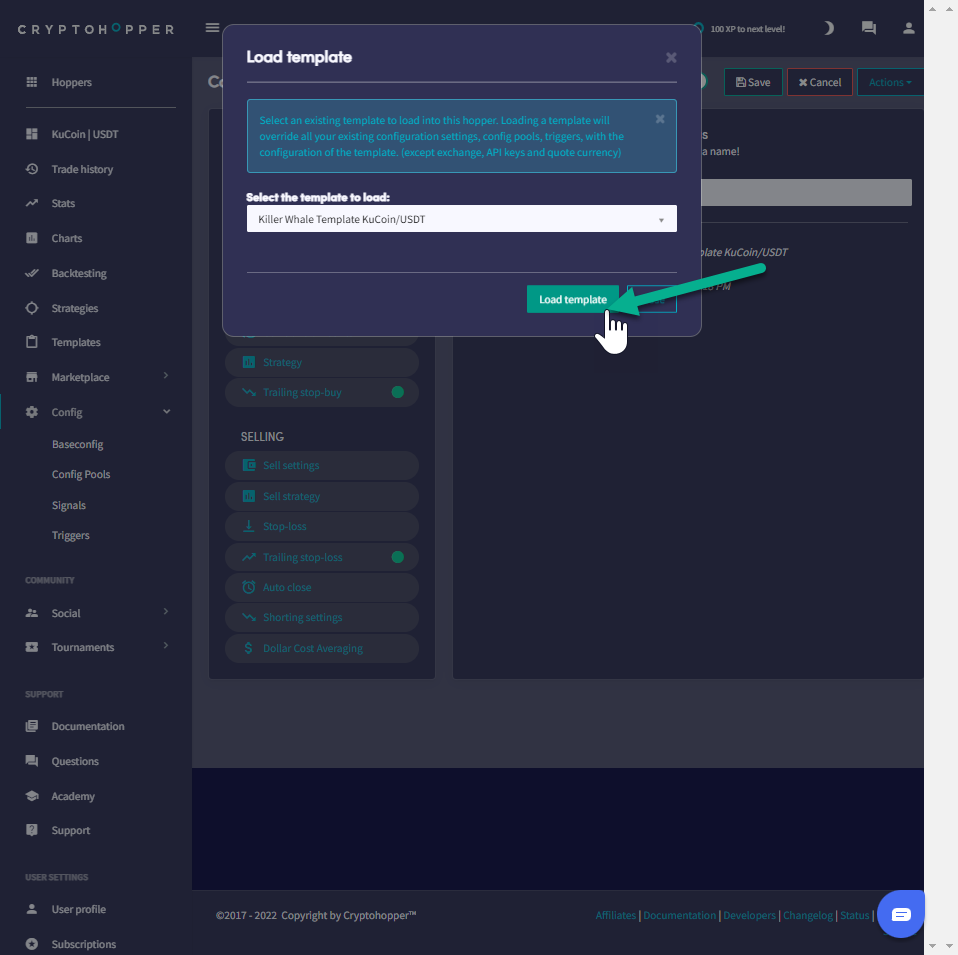Click the page scrollbar down arrow
Viewport: 958px width, 955px height.
[932, 945]
